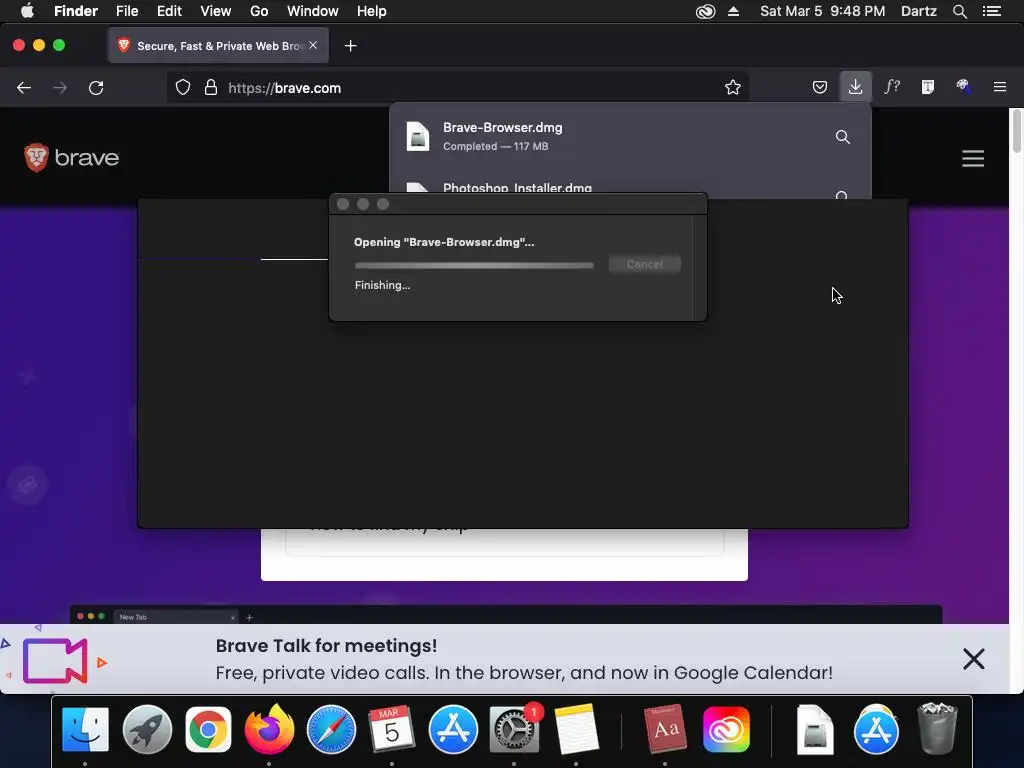Open a new browser tab
This screenshot has height=768, width=1024.
point(351,46)
